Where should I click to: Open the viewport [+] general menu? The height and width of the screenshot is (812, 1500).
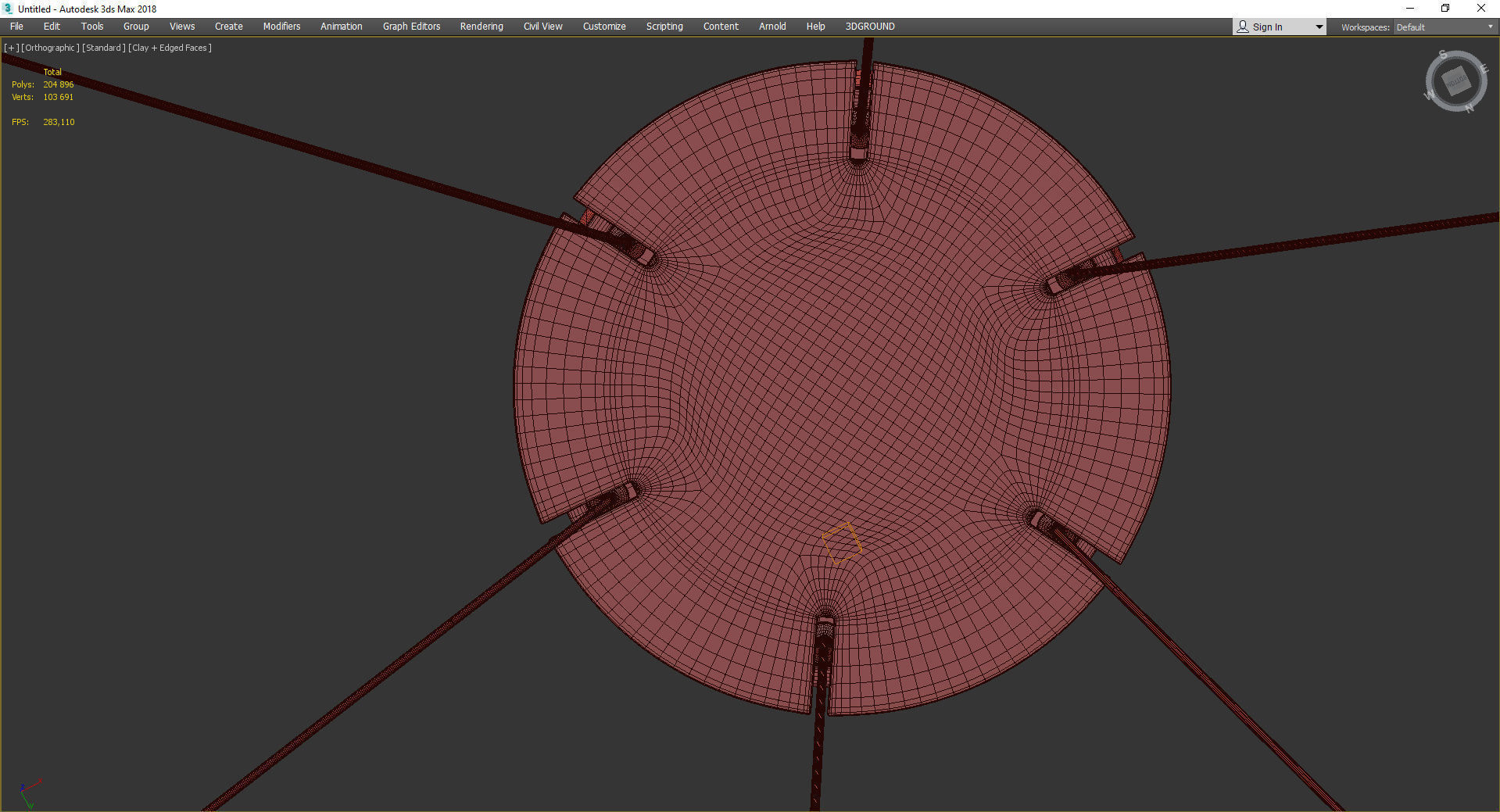click(x=11, y=48)
